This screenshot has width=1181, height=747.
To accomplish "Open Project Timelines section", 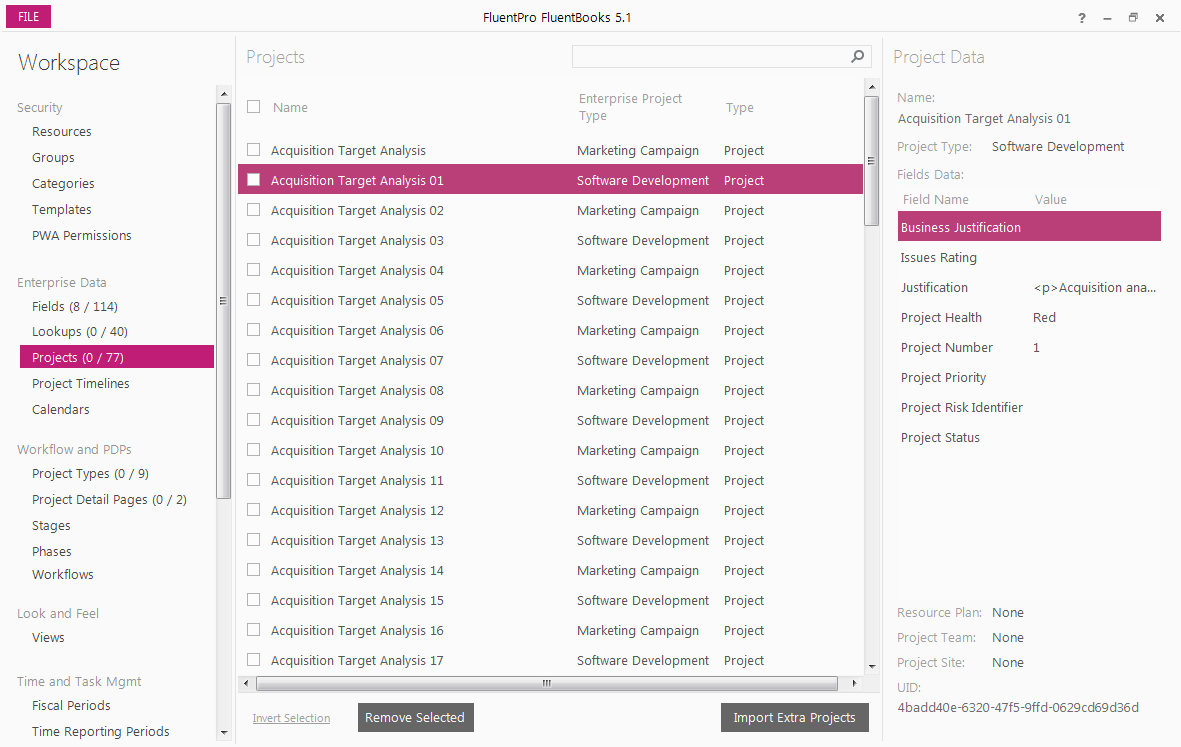I will pos(81,383).
